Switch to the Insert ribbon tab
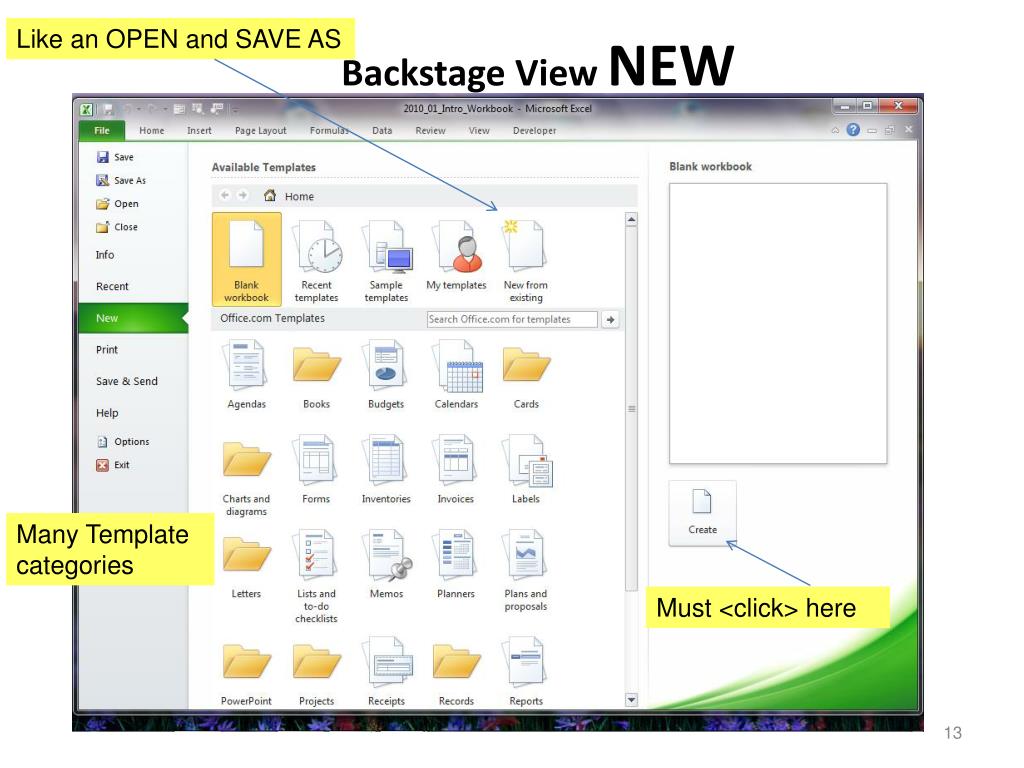 point(199,131)
